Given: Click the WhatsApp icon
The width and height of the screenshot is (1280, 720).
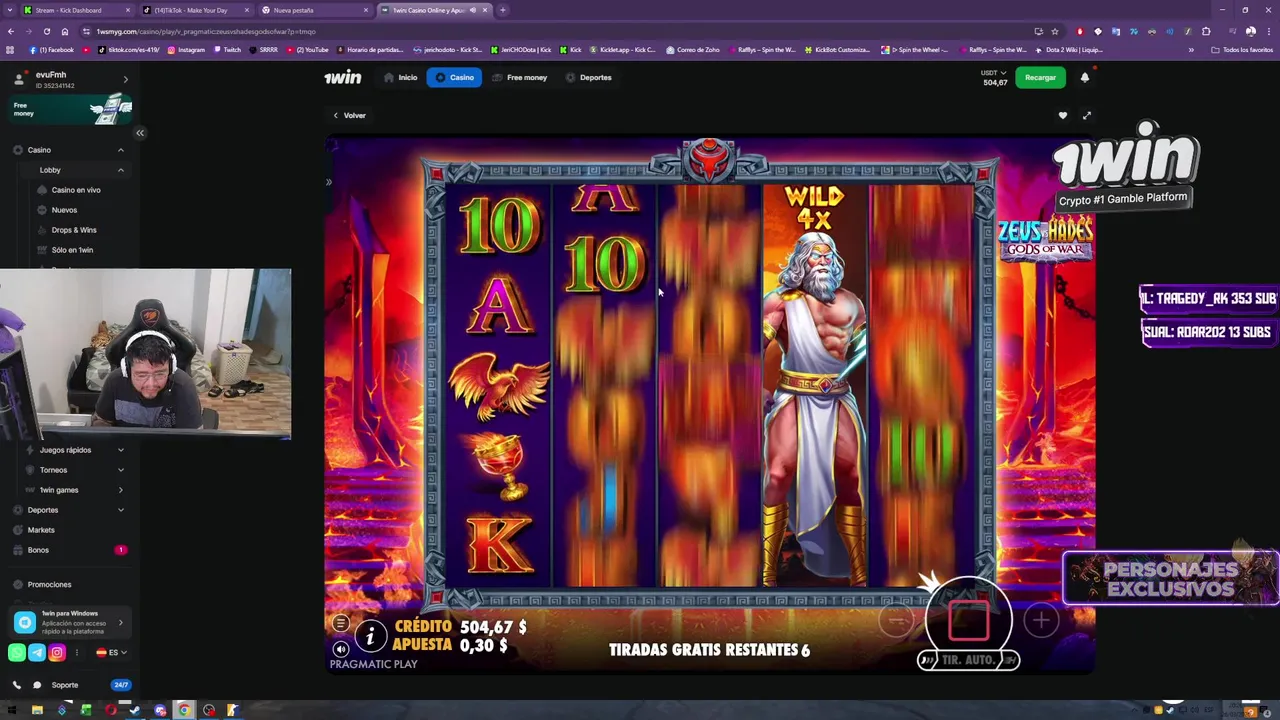Looking at the screenshot, I should tap(17, 652).
